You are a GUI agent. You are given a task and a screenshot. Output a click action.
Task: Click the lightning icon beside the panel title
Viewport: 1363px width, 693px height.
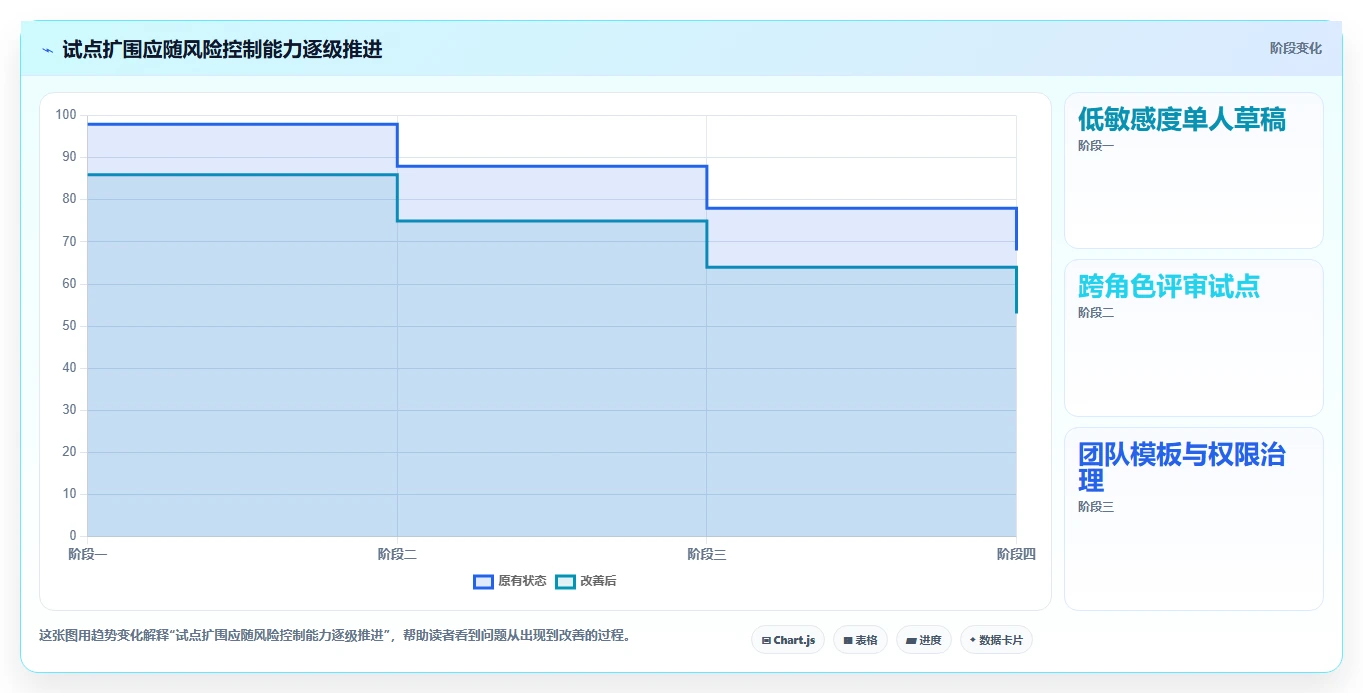47,50
